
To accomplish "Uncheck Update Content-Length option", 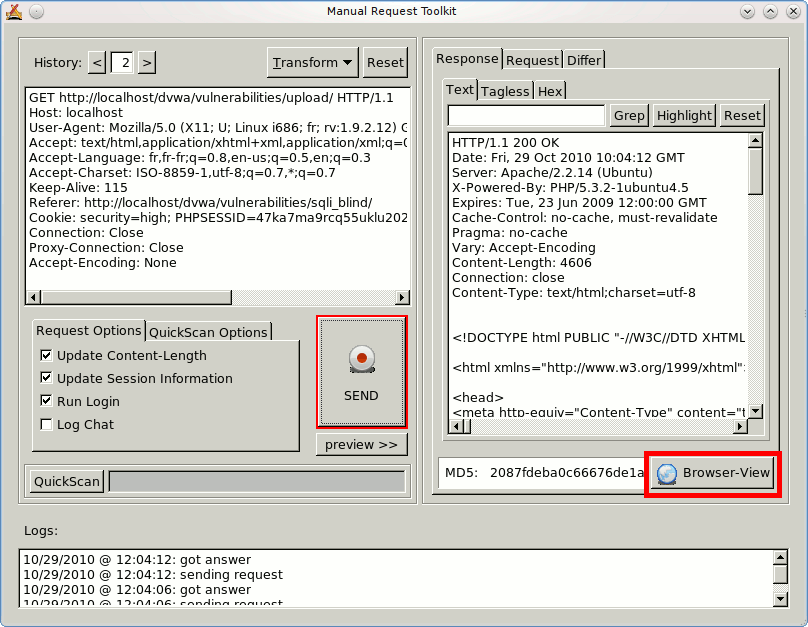I will coord(46,355).
